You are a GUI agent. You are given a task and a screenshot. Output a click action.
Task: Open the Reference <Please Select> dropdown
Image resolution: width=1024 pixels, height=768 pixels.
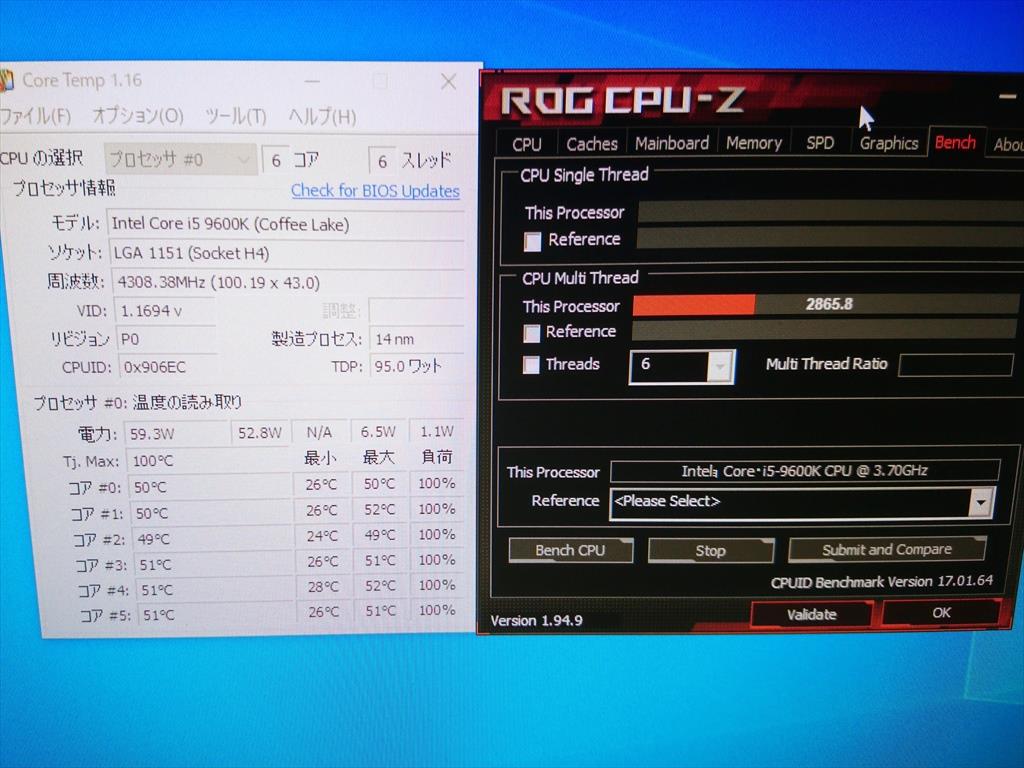801,502
